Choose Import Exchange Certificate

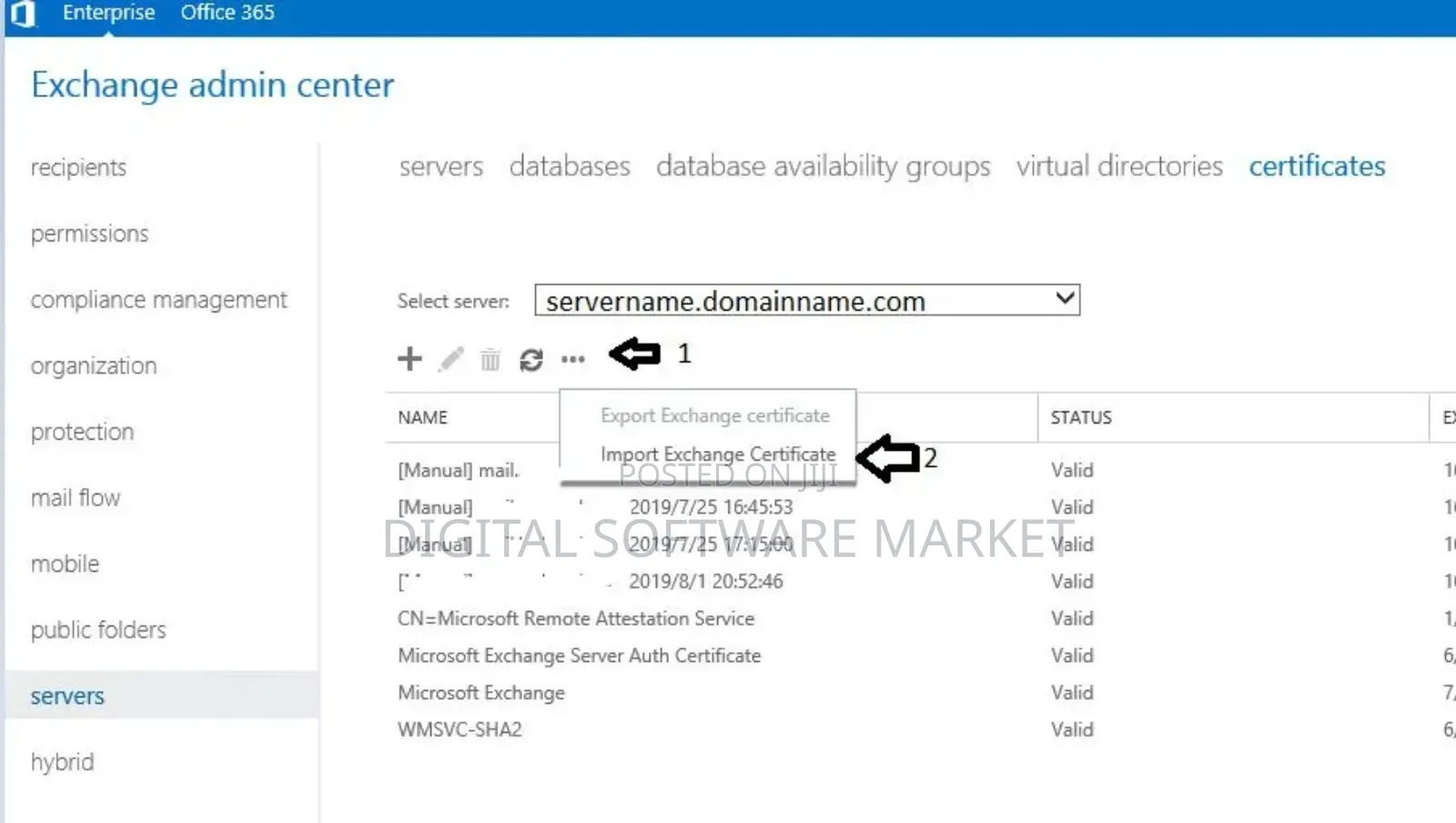(718, 453)
